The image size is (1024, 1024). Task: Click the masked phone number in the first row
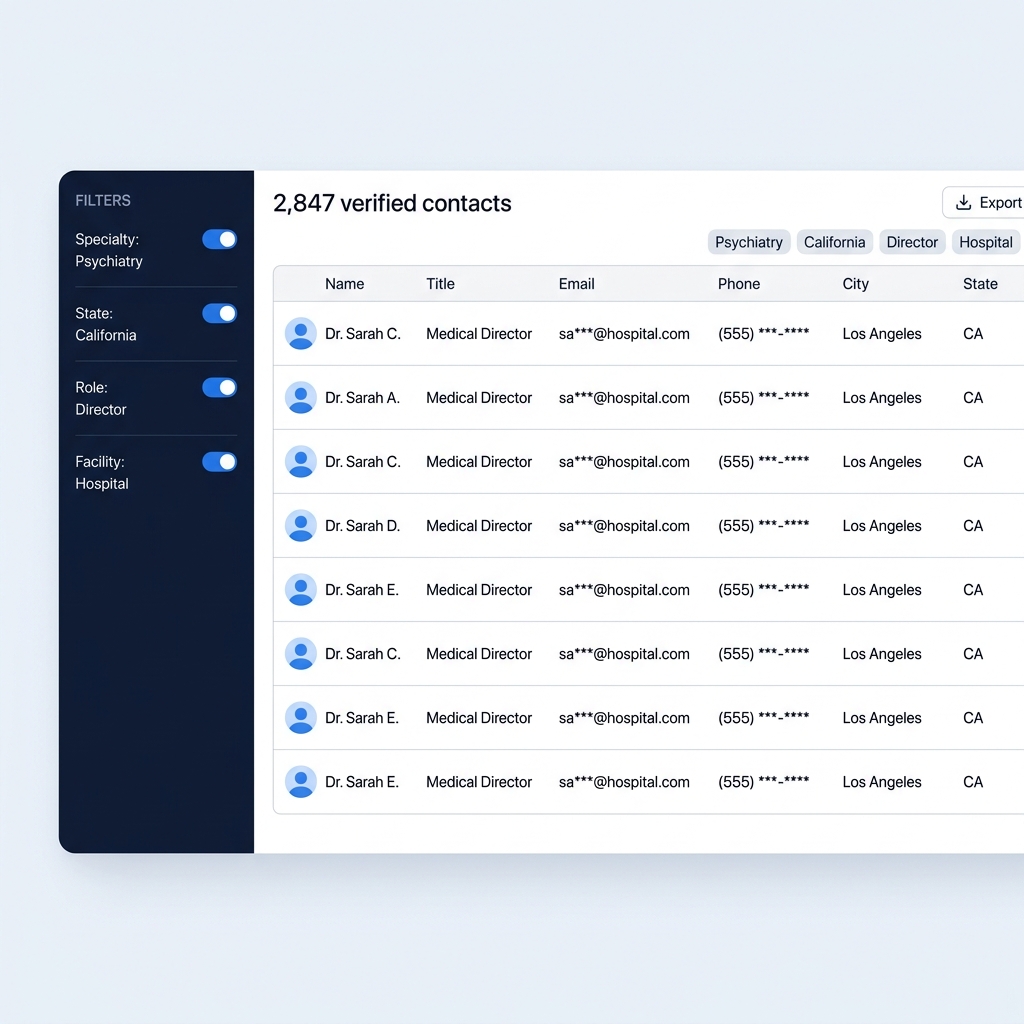[x=763, y=334]
